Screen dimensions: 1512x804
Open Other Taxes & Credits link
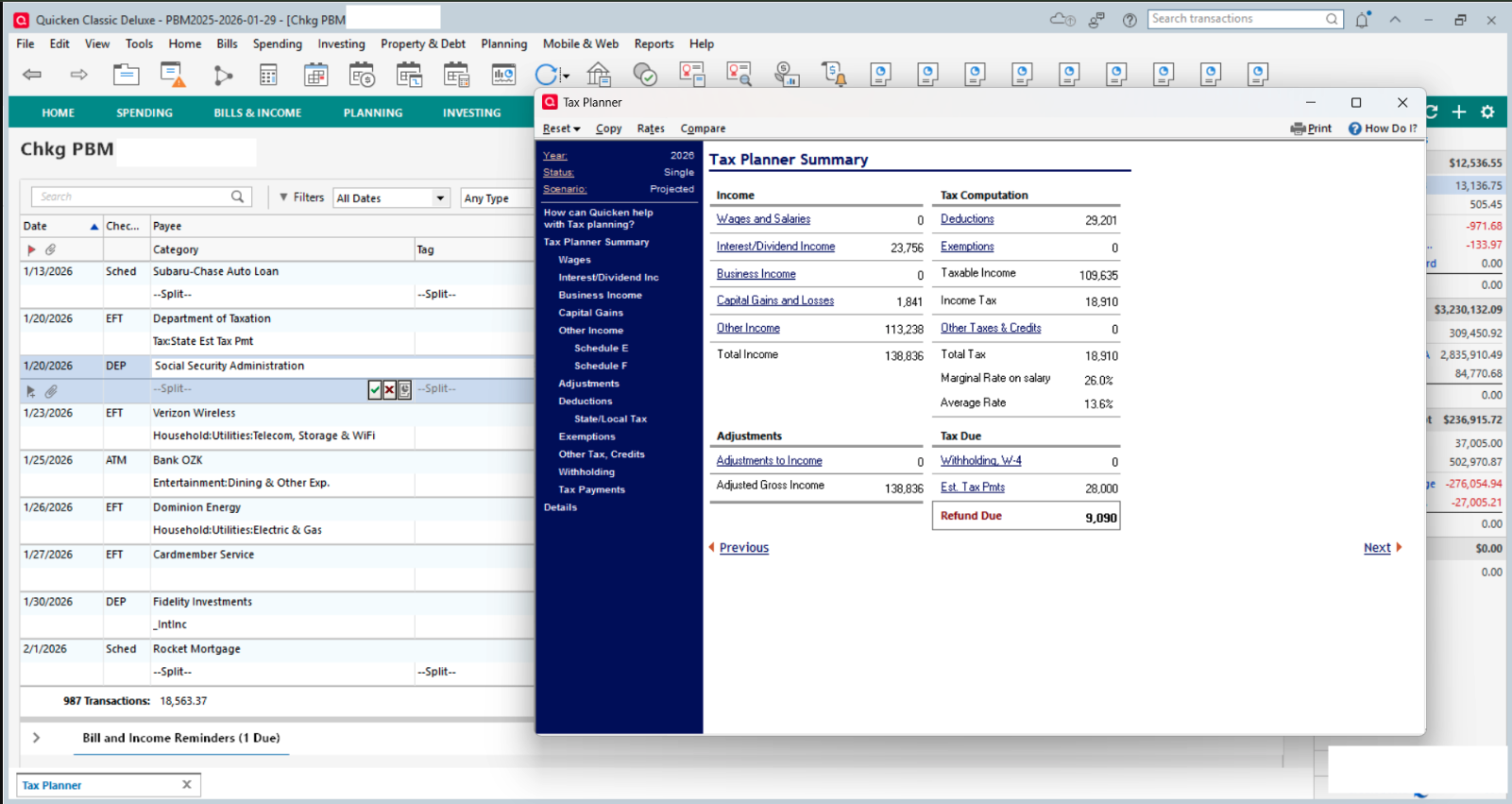tap(991, 328)
